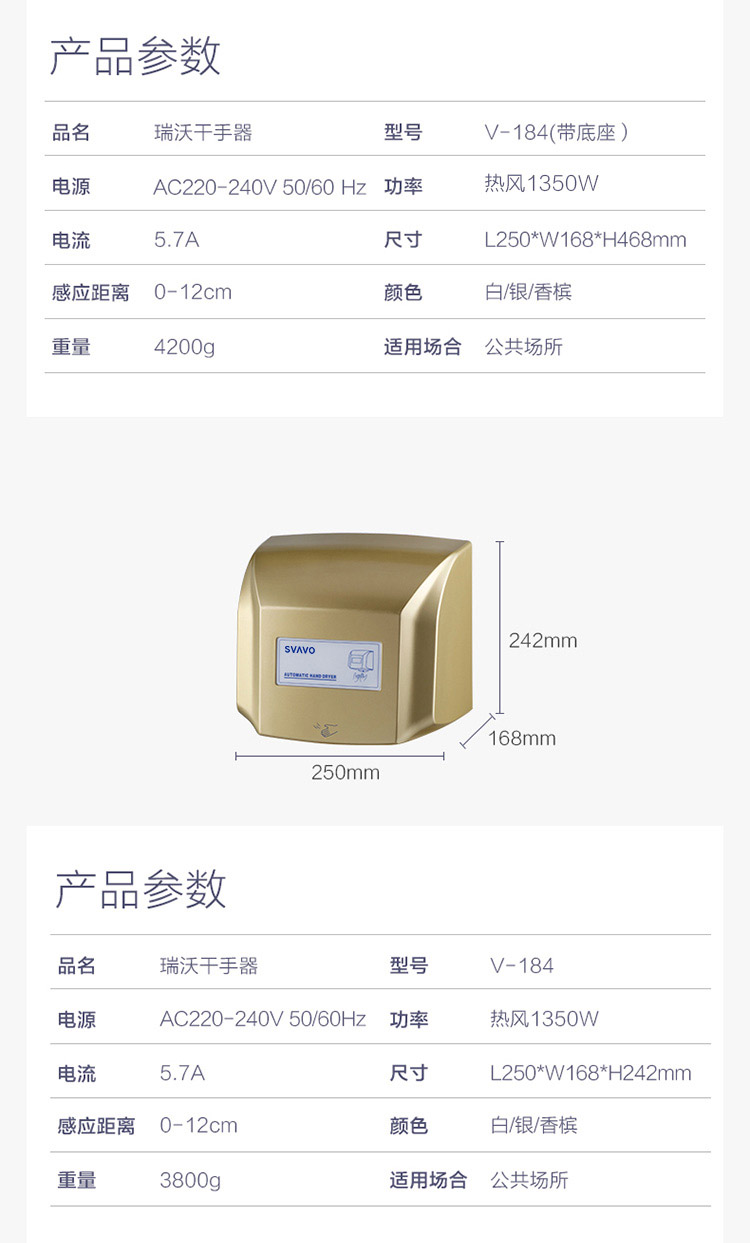
Task: Click the top table 白/银/香槟 color value
Action: point(528,292)
